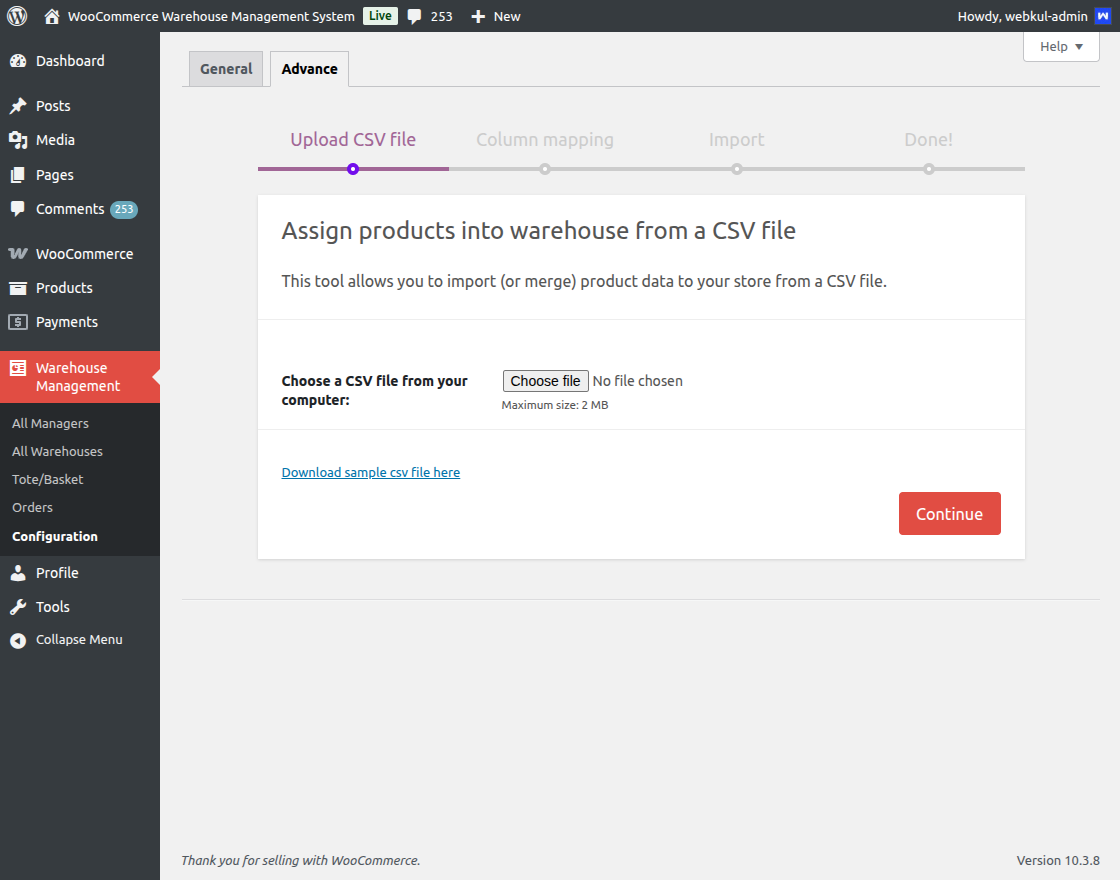This screenshot has height=880, width=1120.
Task: Click the Tools wrench icon
Action: 18,607
